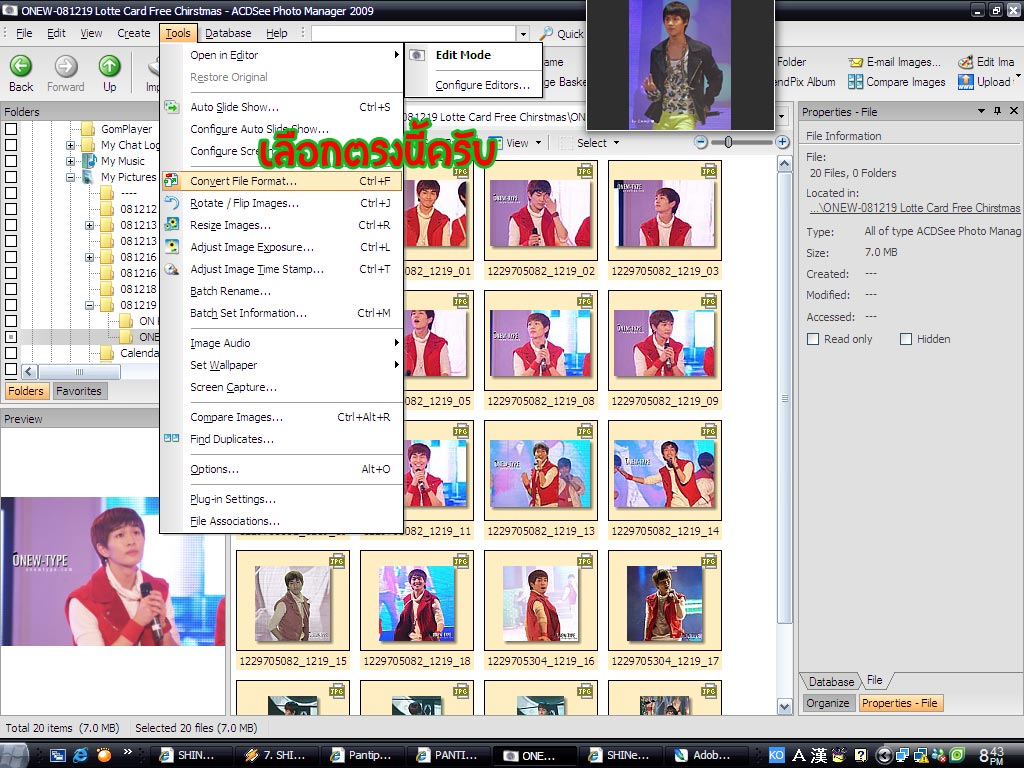Select thumbnail 1229705082_1219_02
1024x768 pixels.
(x=541, y=220)
